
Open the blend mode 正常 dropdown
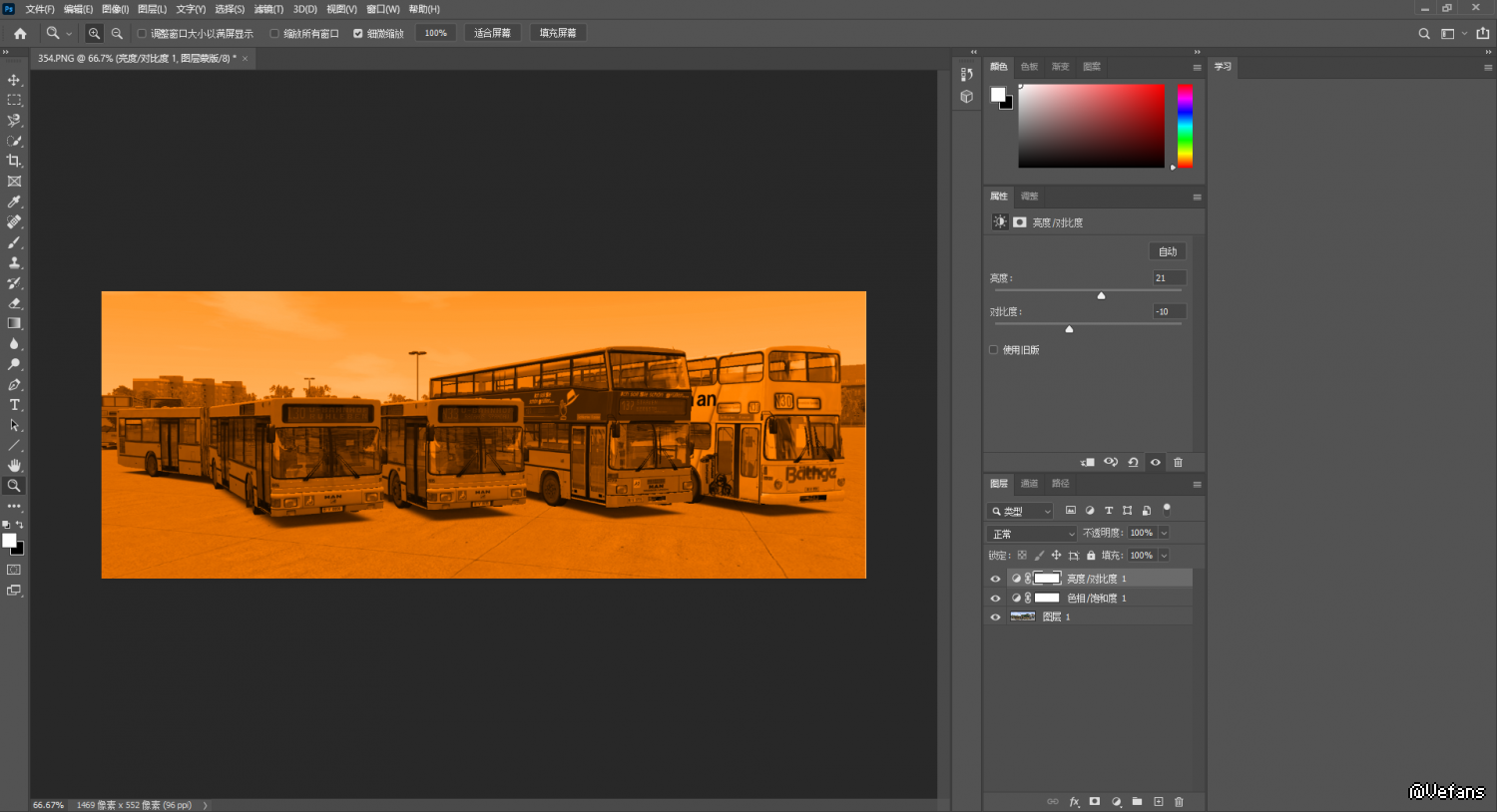point(1032,534)
